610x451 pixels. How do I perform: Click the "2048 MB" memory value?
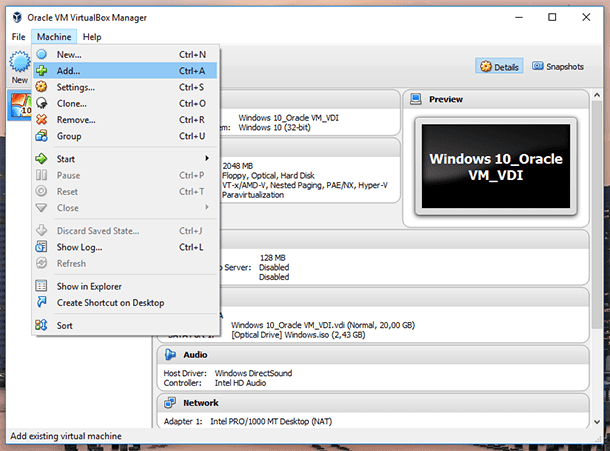[x=237, y=166]
